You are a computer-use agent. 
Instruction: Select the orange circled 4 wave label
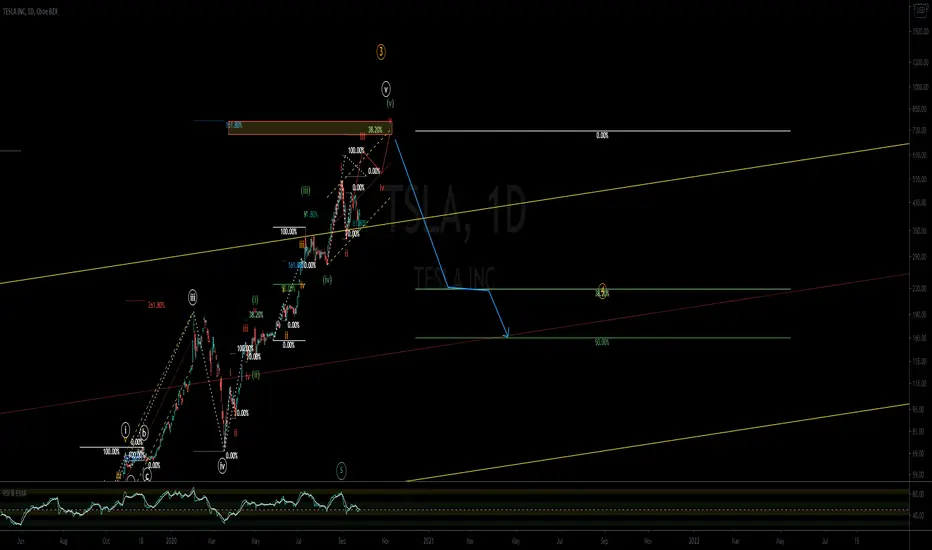(603, 290)
